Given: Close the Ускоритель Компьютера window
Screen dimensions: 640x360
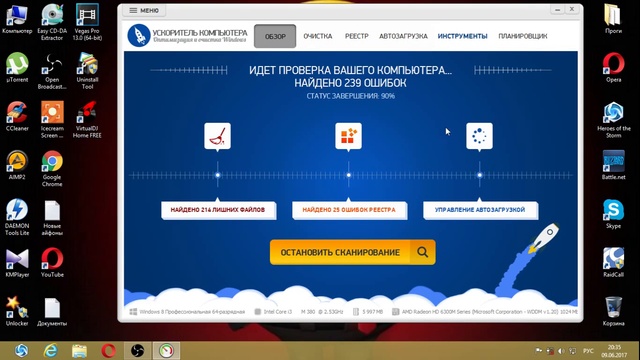Looking at the screenshot, I should point(572,9).
